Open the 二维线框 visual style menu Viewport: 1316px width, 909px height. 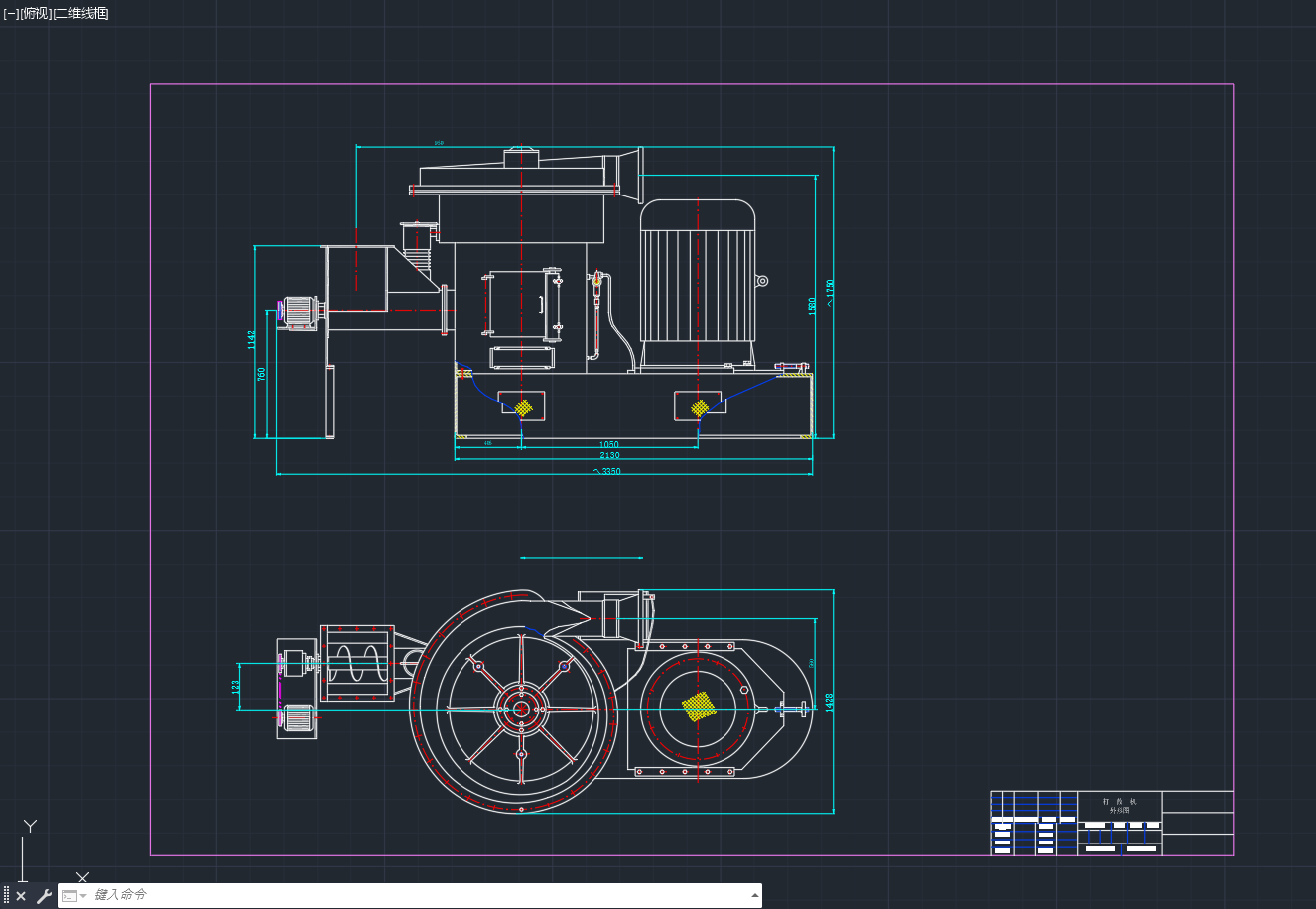[x=80, y=13]
